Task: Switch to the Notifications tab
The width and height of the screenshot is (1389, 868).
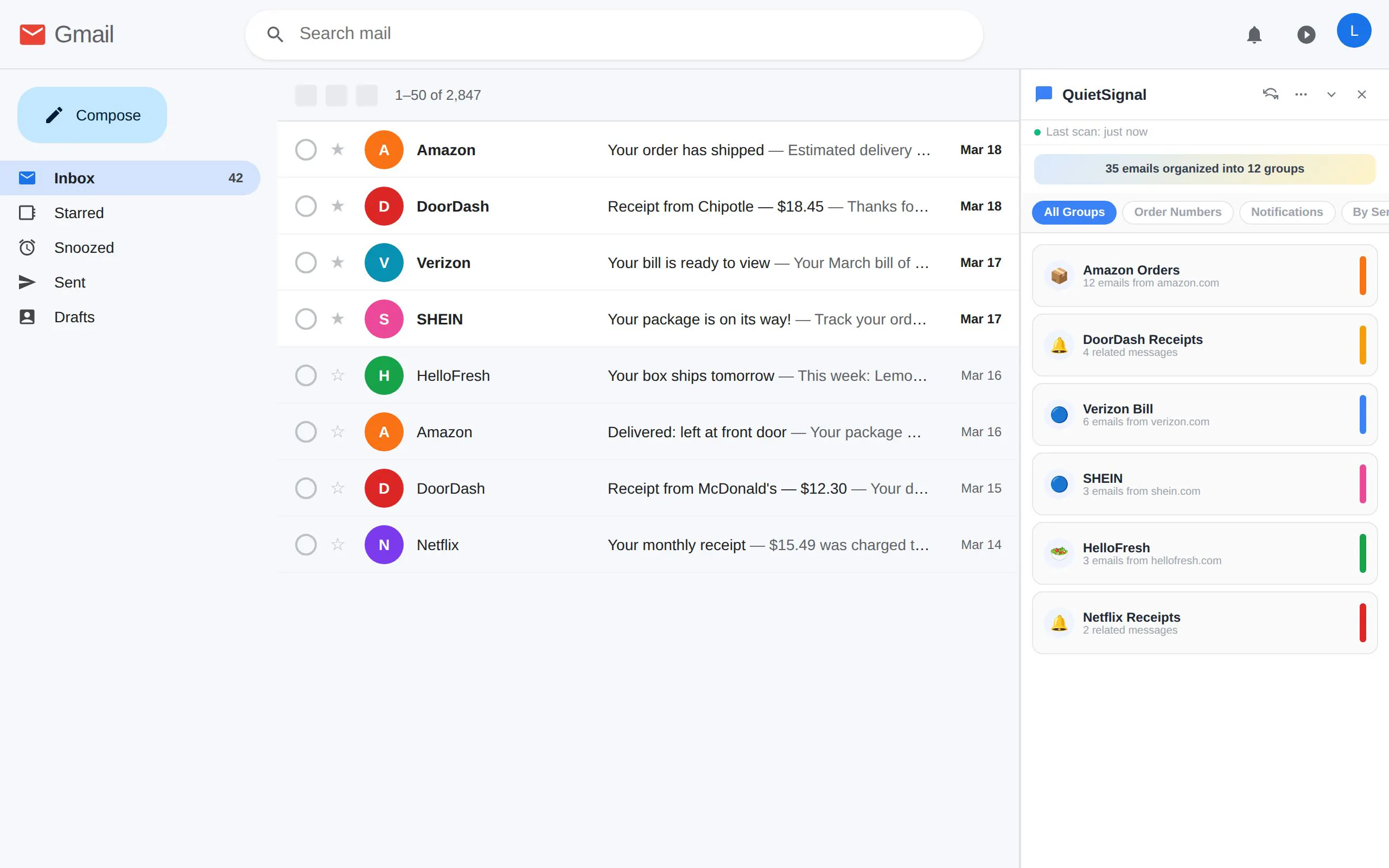Action: 1287,213
